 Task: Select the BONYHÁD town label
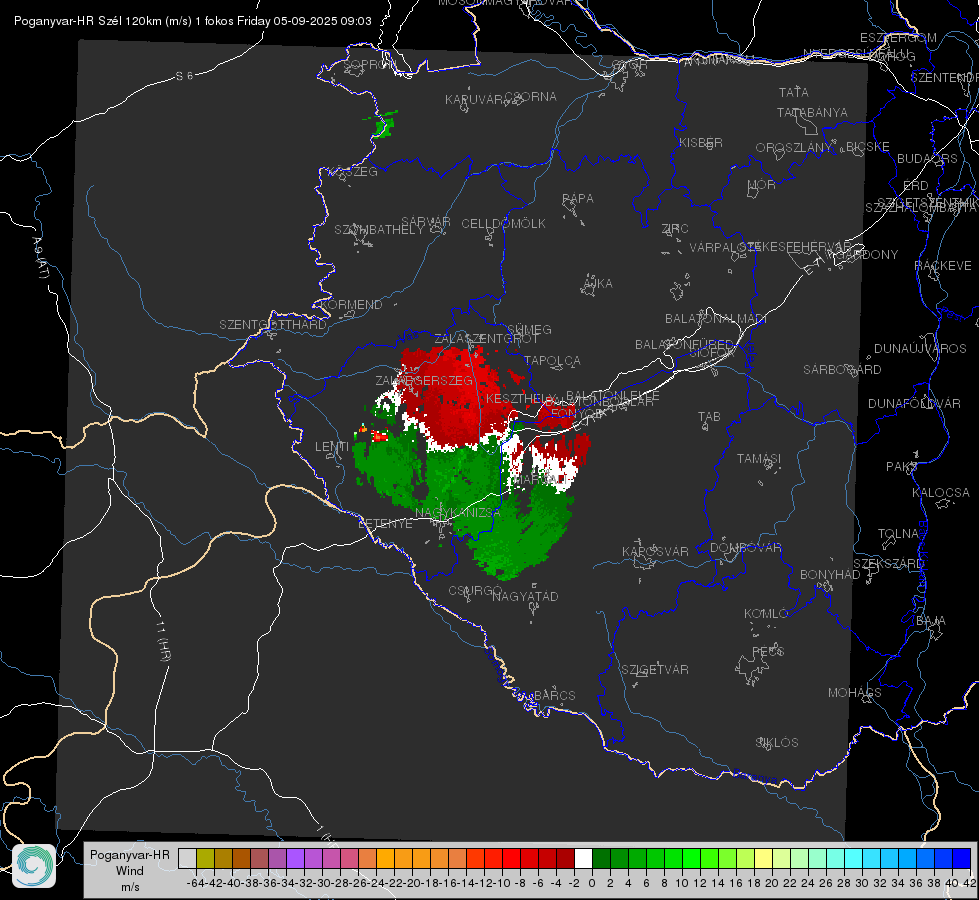tap(830, 575)
